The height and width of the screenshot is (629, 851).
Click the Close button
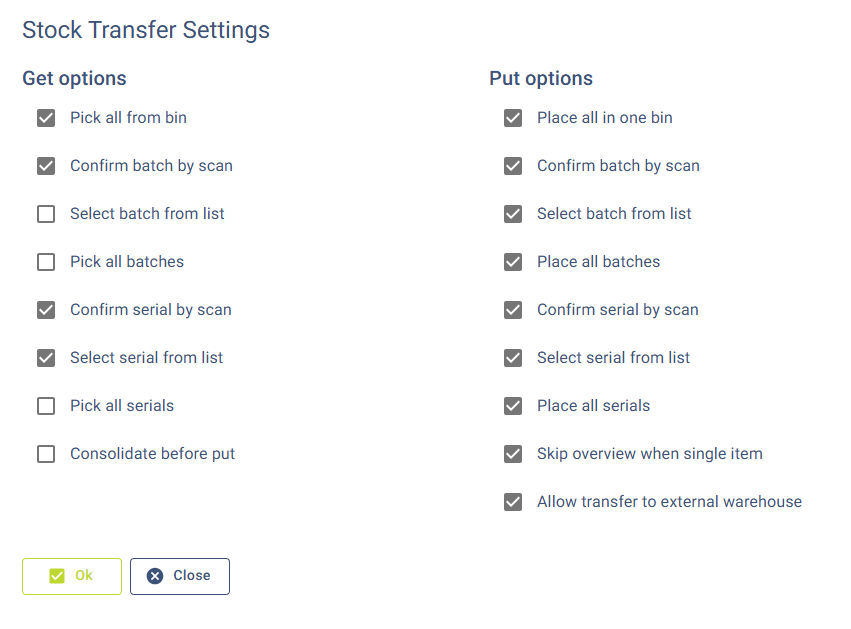tap(180, 576)
